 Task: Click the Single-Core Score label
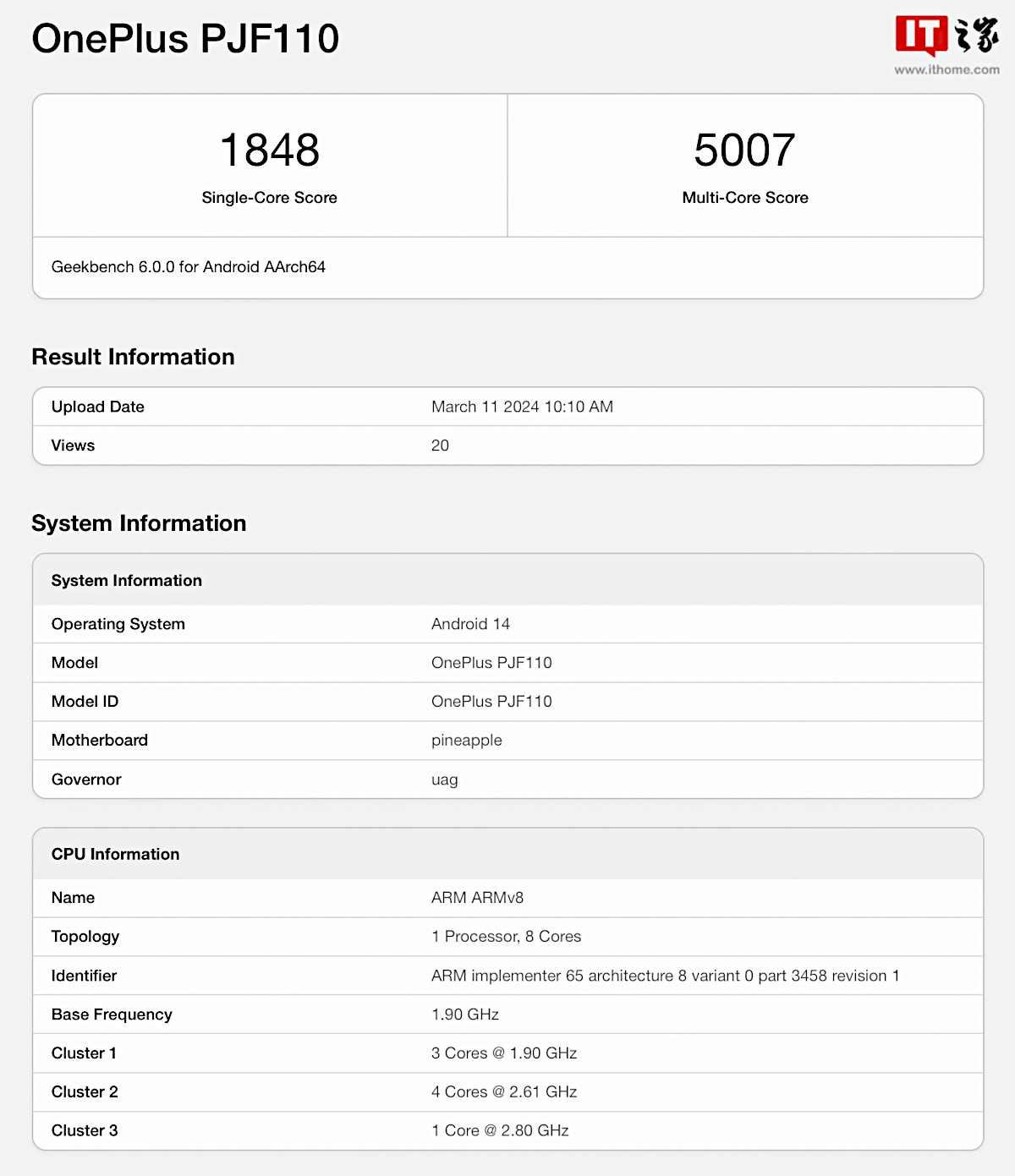[270, 198]
